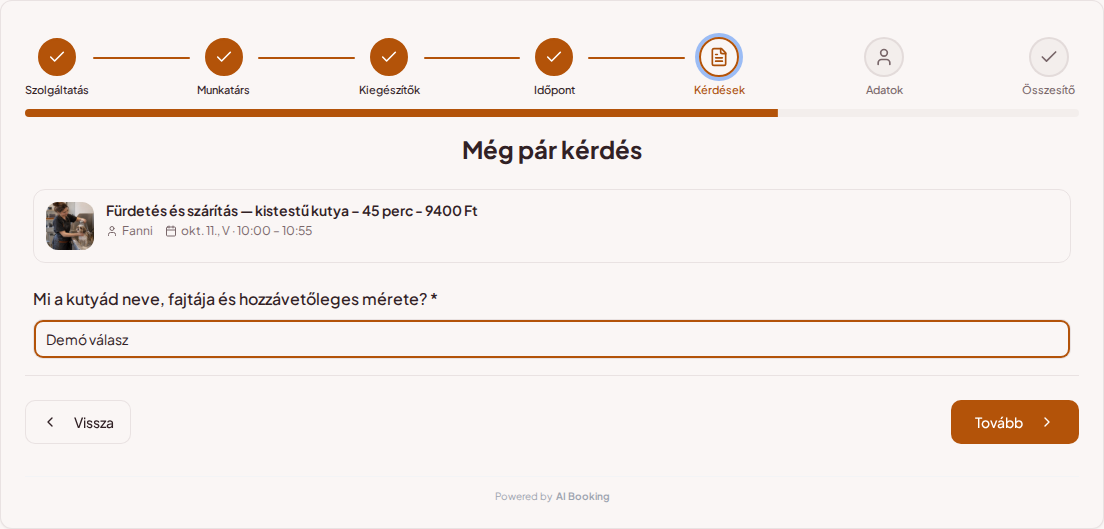
Task: Click the left chevron in the Vissza button
Action: click(50, 422)
